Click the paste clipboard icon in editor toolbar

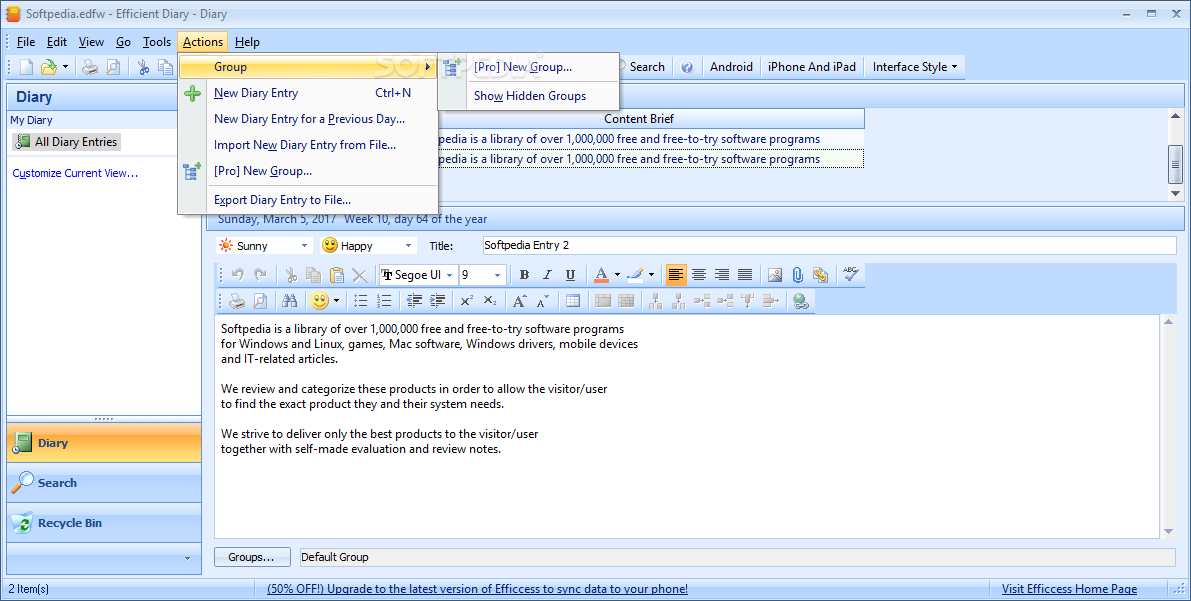[336, 275]
